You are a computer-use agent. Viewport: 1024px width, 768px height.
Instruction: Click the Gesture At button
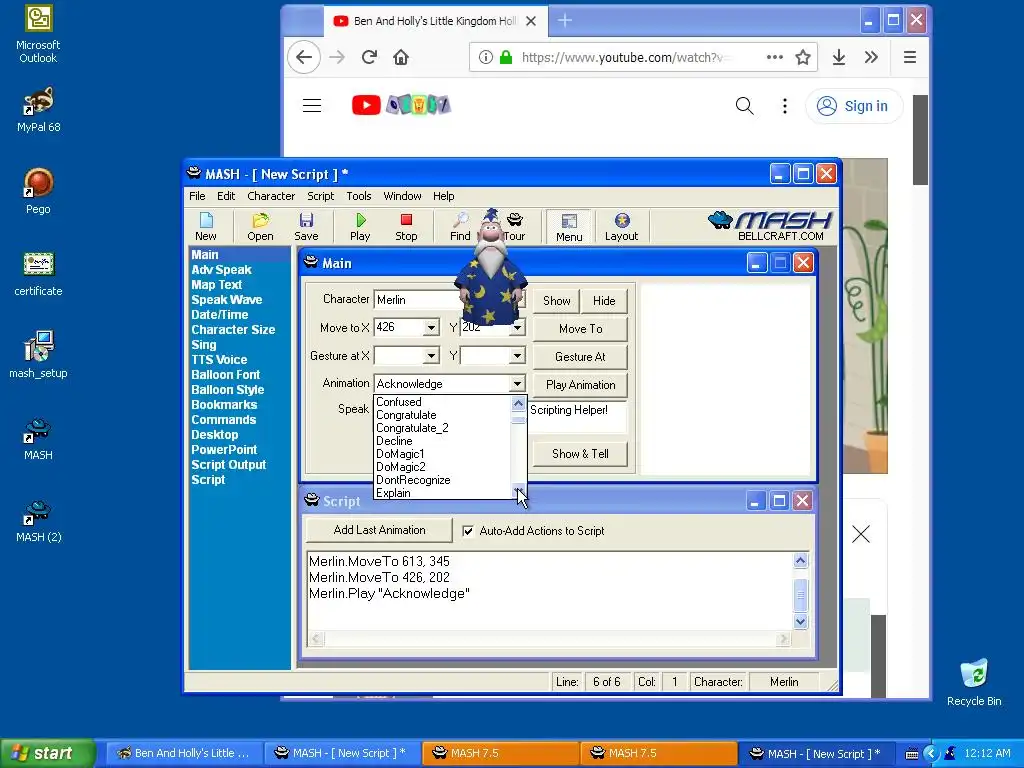(581, 357)
